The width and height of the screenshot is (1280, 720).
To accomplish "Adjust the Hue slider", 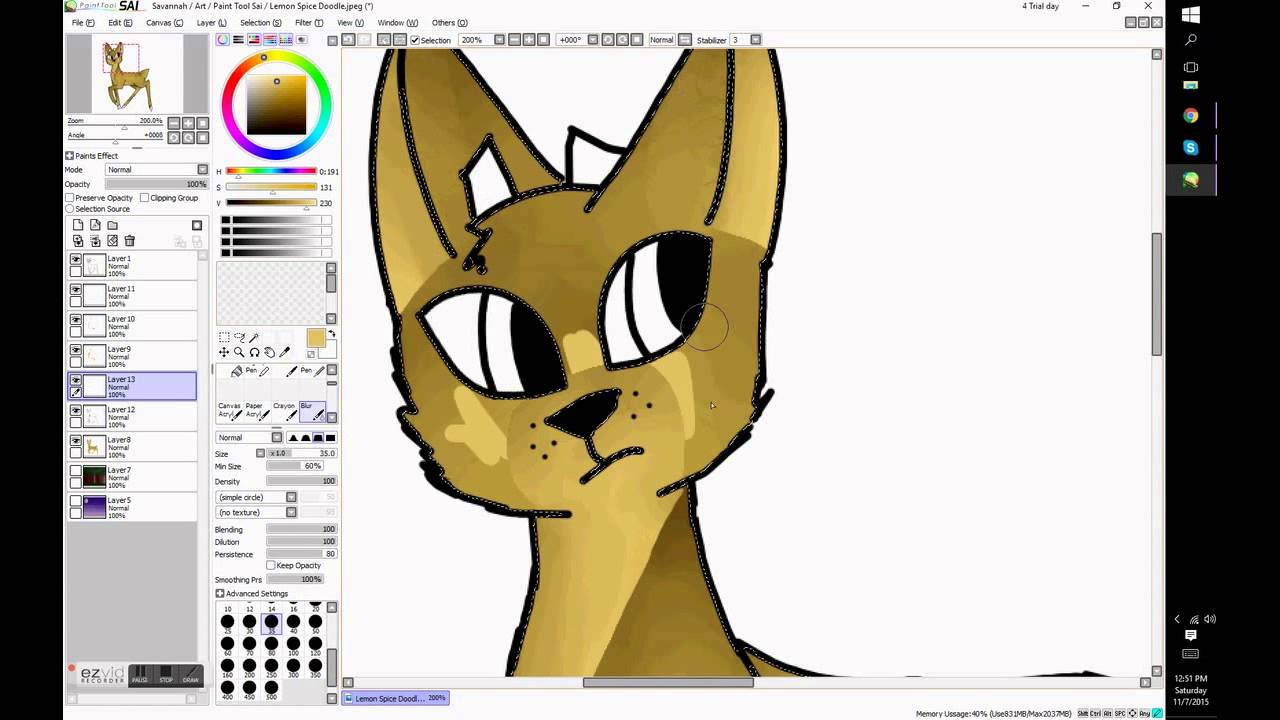I will tap(271, 172).
